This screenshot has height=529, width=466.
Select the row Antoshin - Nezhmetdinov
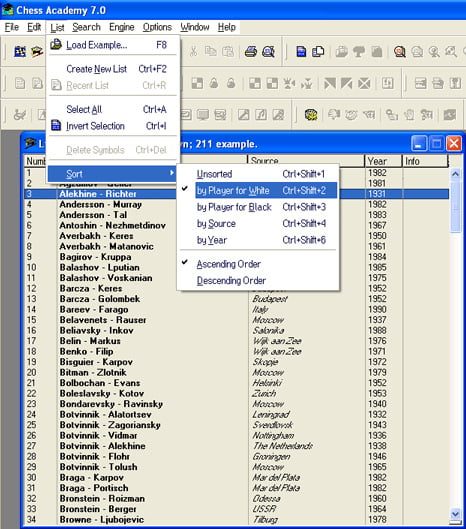point(236,225)
